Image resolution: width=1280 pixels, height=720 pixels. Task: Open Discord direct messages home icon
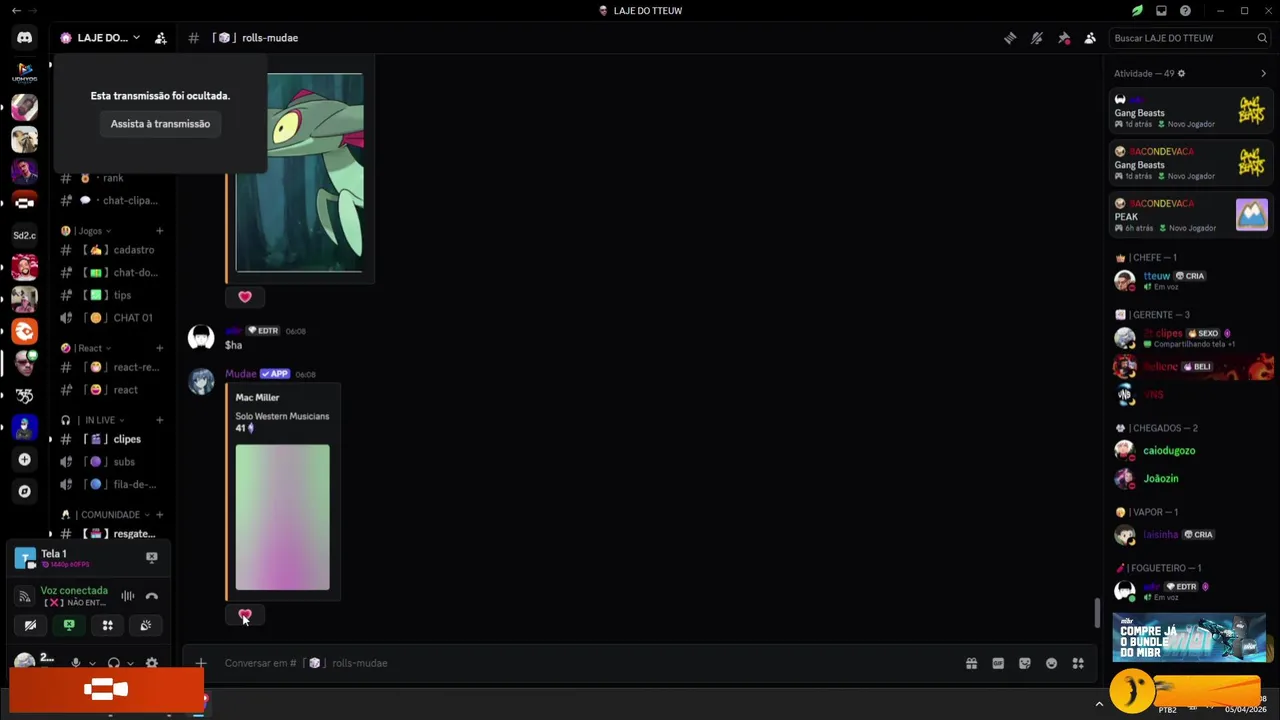[x=24, y=38]
